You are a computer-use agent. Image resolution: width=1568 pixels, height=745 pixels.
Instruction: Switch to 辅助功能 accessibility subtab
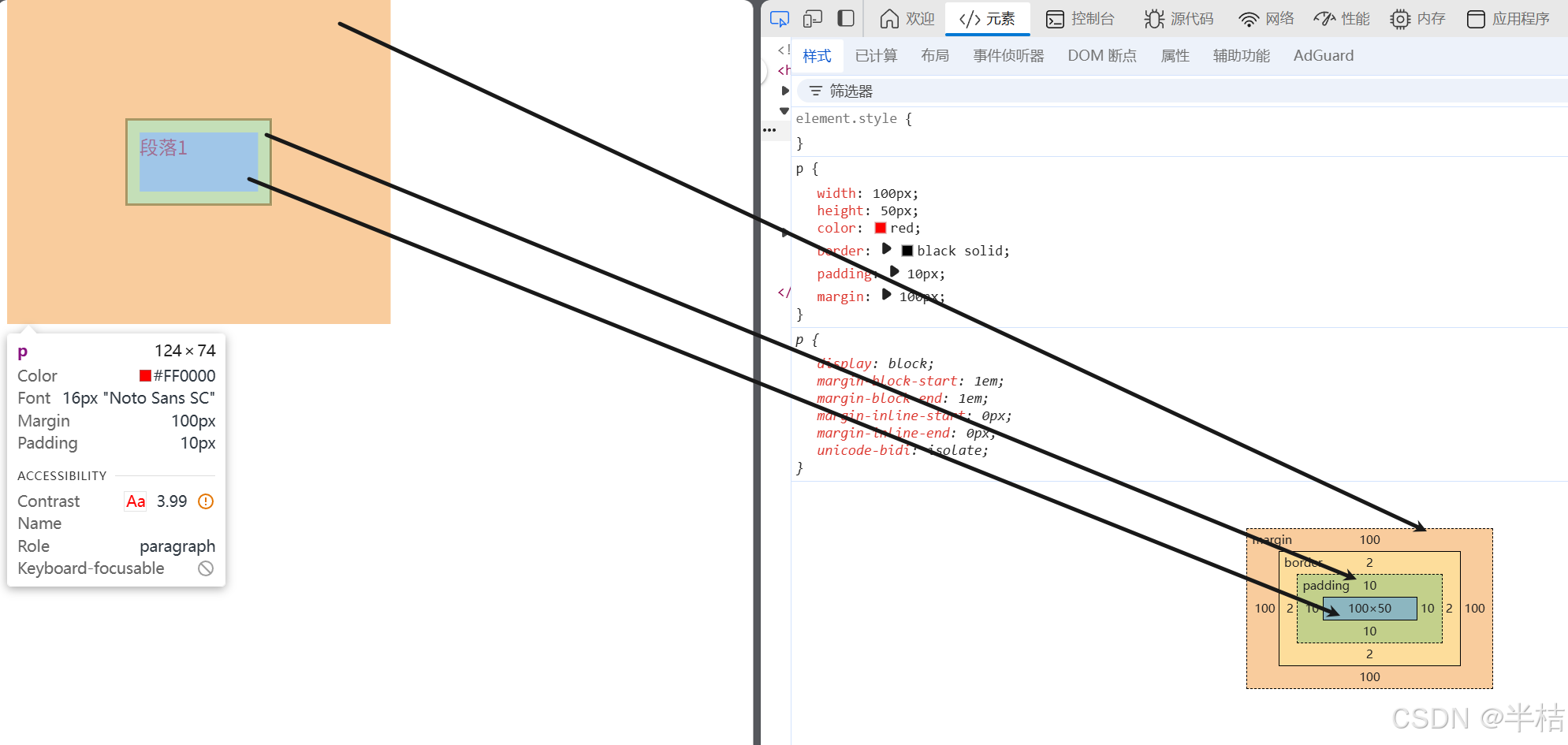point(1242,56)
